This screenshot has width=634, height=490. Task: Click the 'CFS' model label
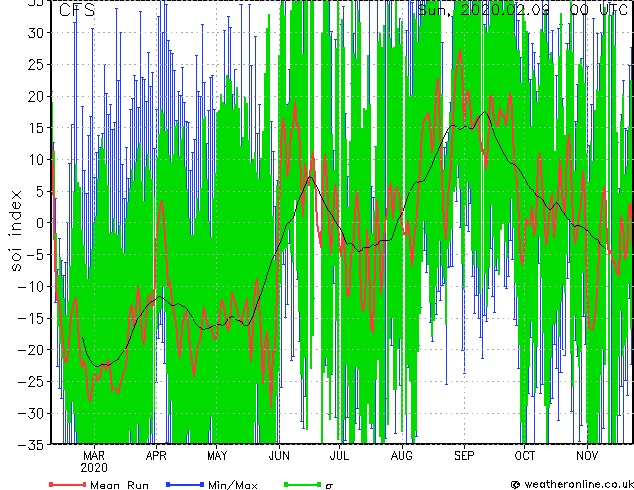77,10
